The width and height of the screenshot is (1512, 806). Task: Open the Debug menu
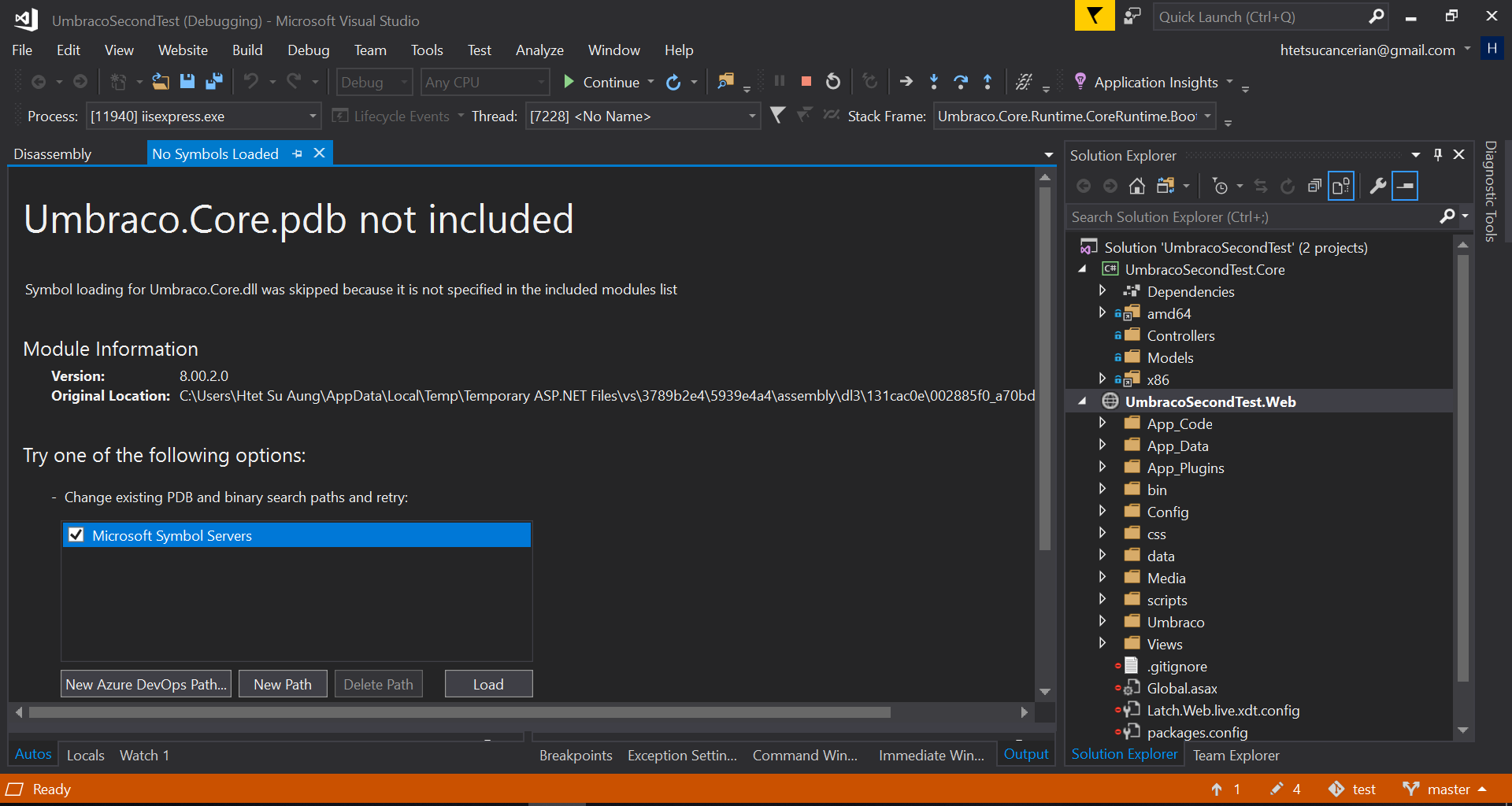coord(308,50)
